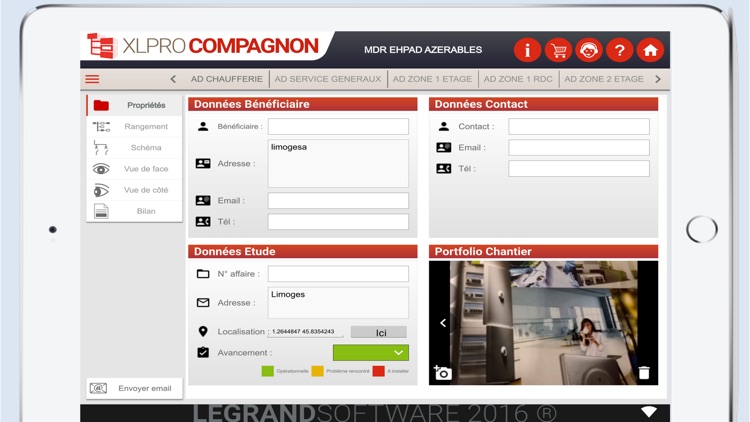The image size is (750, 422).
Task: Open the green Avancement dropdown
Action: [371, 353]
